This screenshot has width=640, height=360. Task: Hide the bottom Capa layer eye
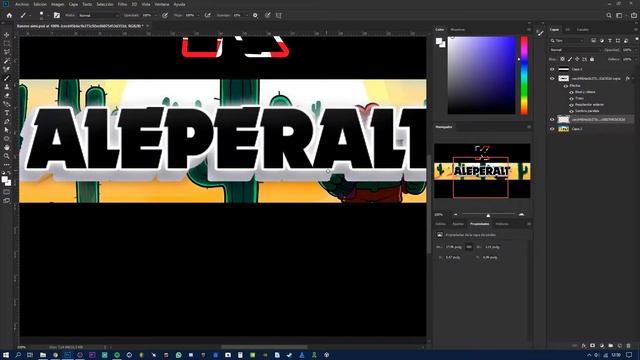(x=552, y=129)
